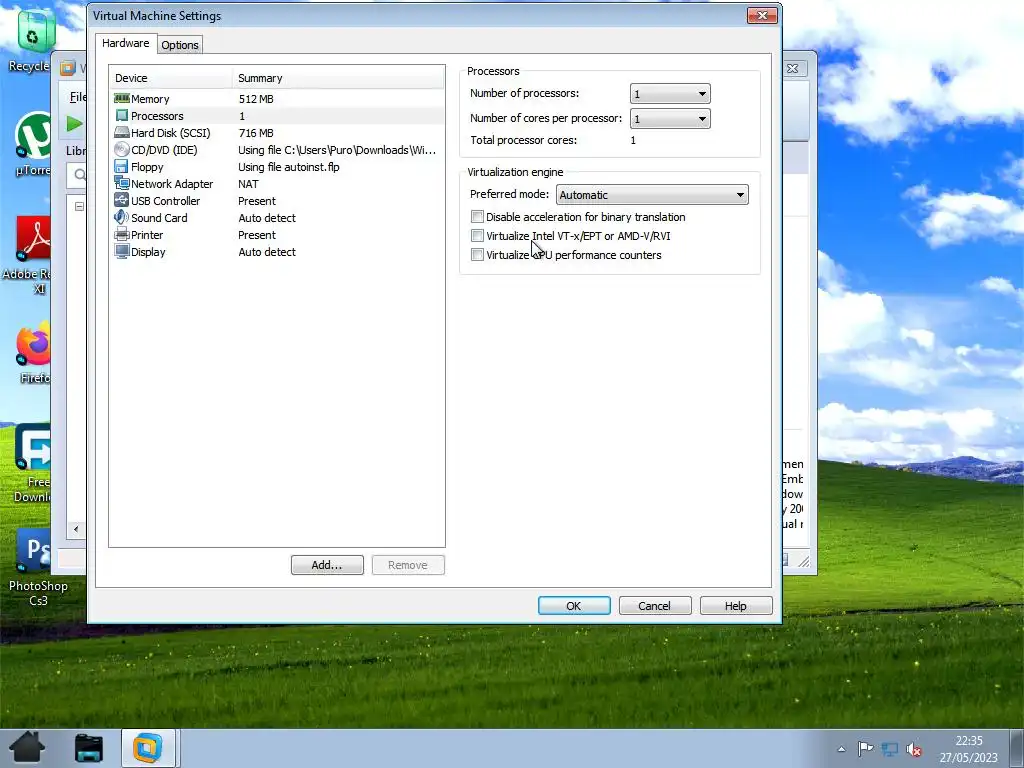Enable Disable acceleration for binary translation
This screenshot has width=1024, height=768.
pyautogui.click(x=477, y=217)
